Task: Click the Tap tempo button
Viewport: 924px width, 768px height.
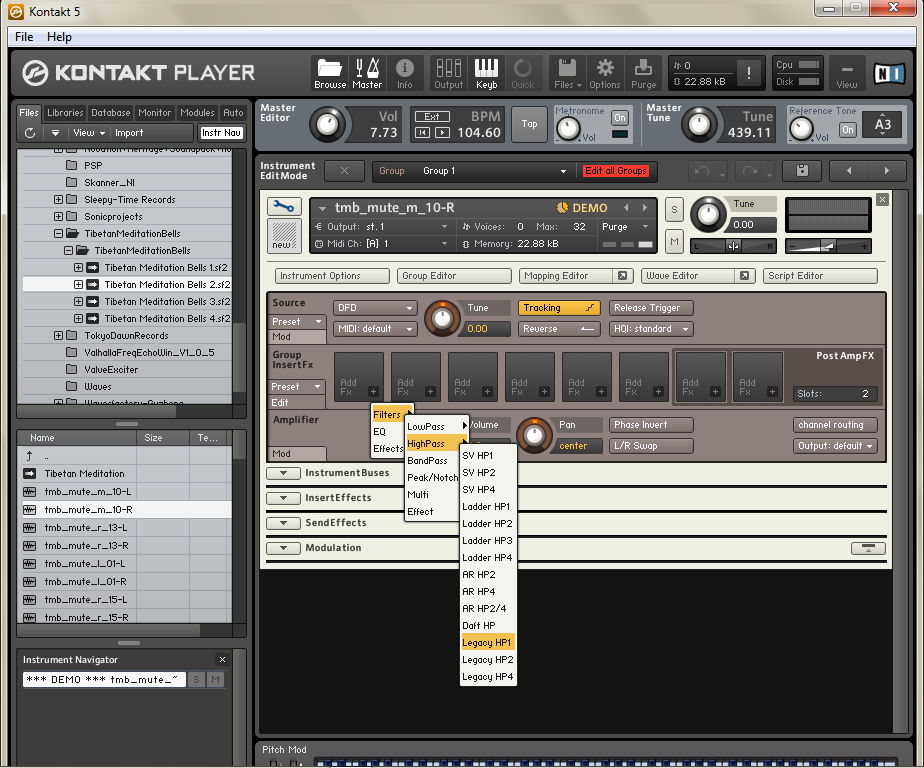Action: (x=529, y=124)
